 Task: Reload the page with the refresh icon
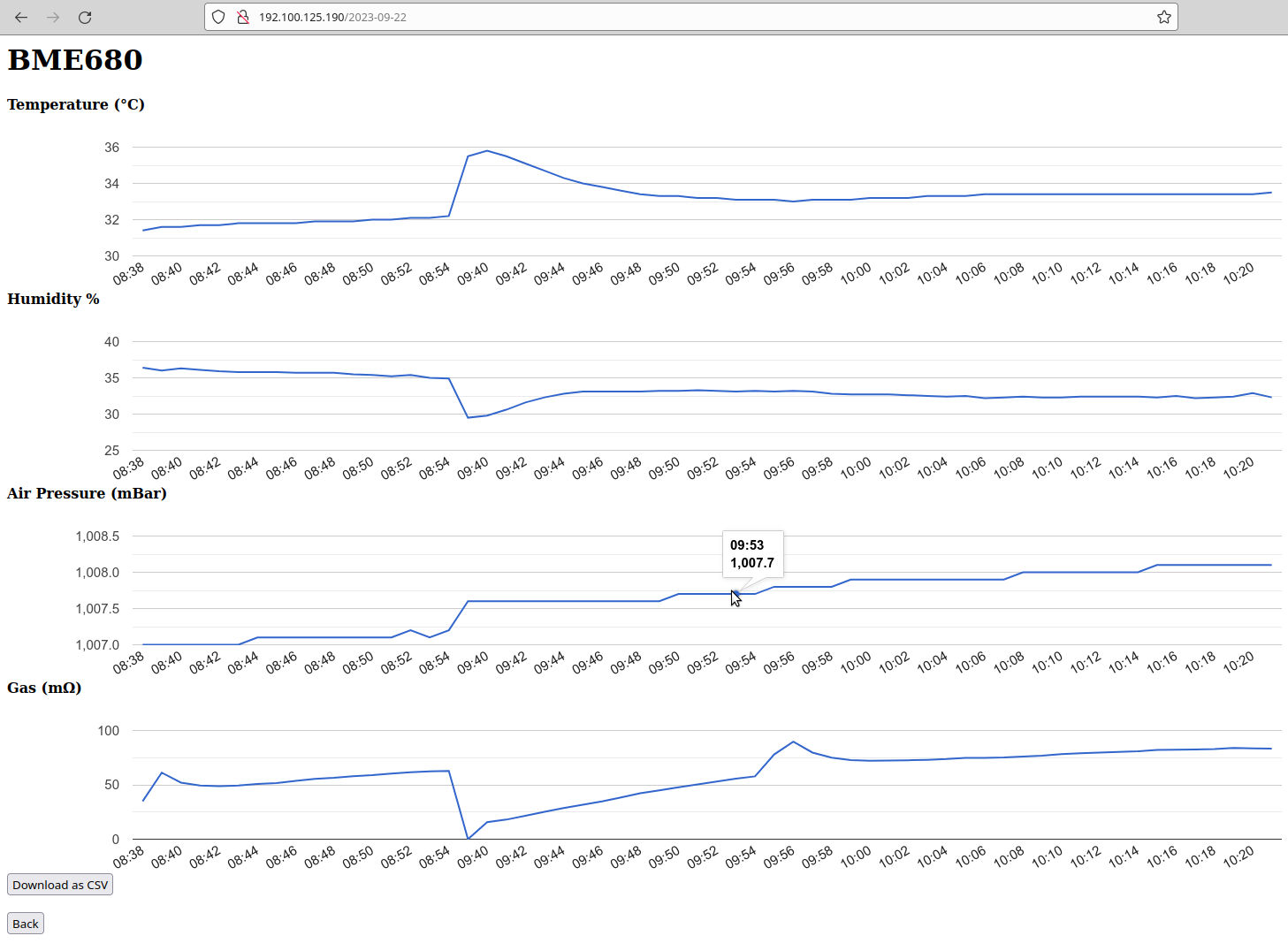85,17
